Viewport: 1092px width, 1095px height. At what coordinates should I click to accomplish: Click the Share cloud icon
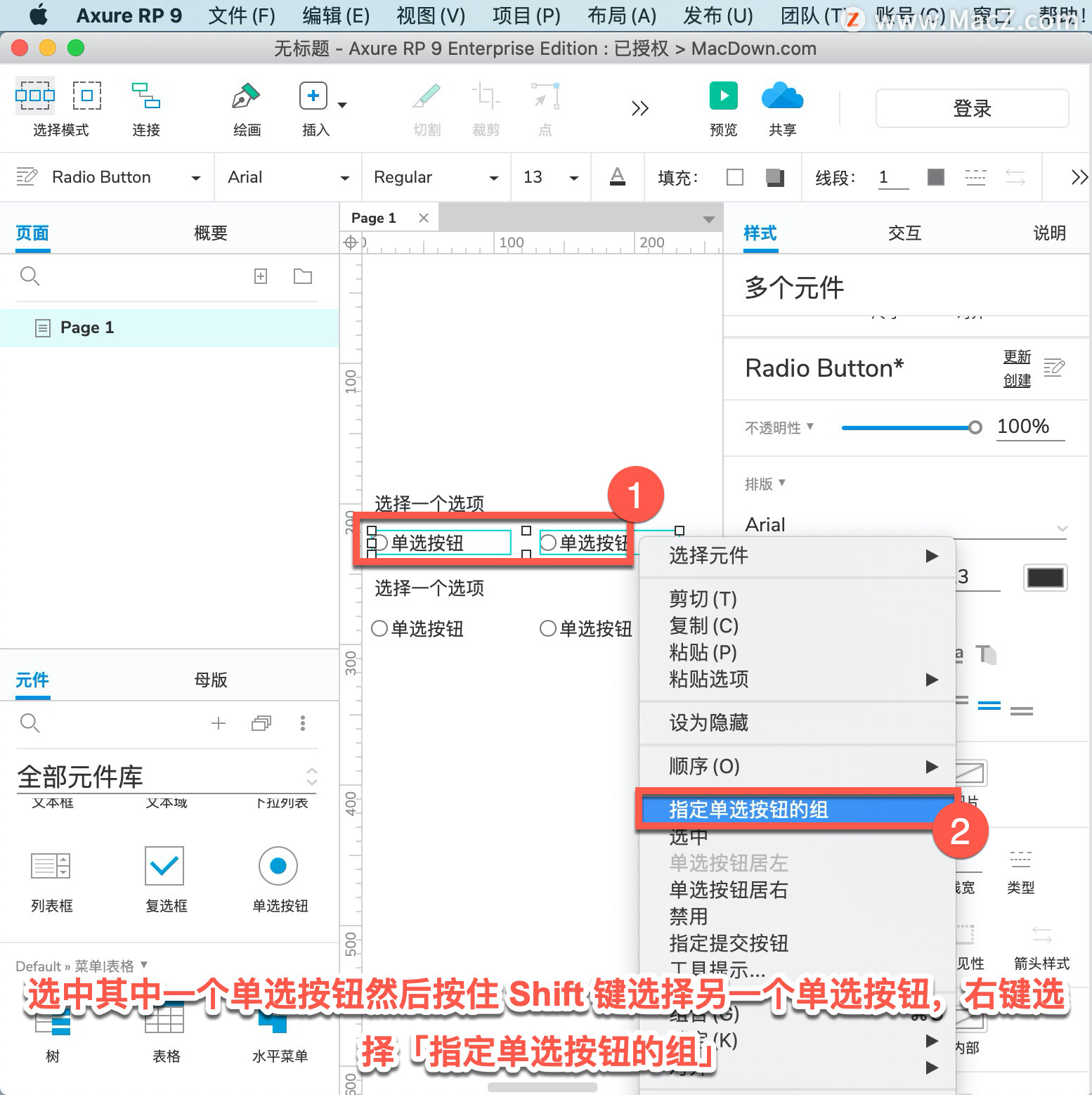pyautogui.click(x=782, y=96)
